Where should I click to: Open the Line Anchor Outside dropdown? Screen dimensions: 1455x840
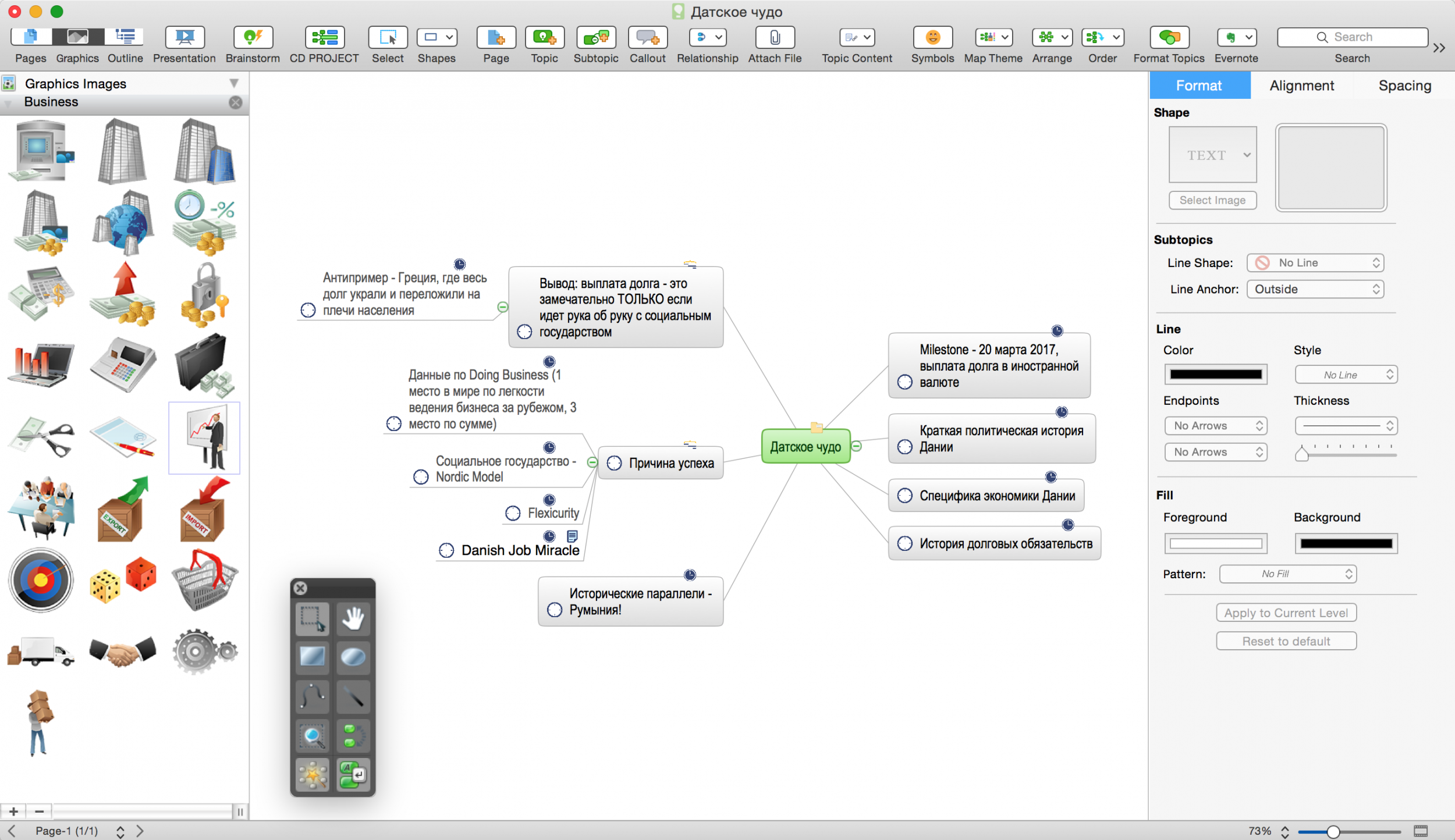[1315, 289]
